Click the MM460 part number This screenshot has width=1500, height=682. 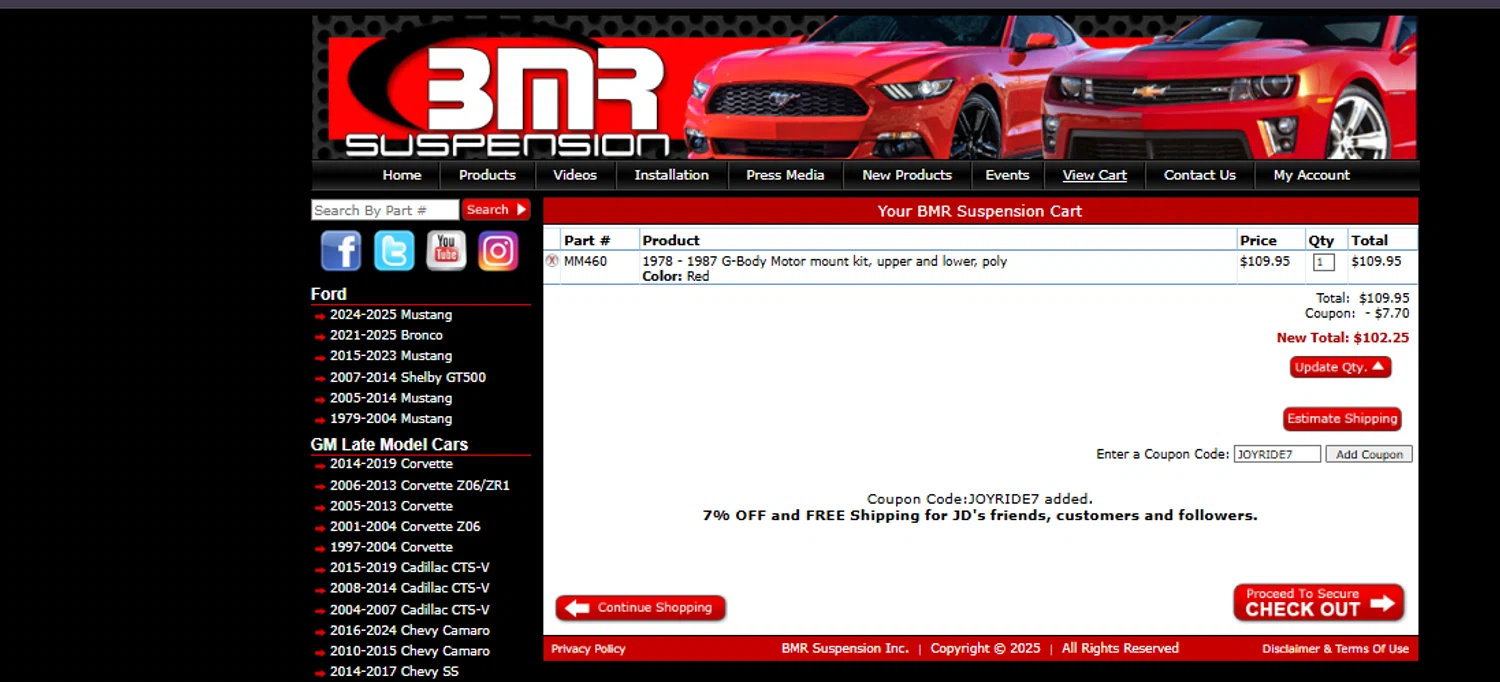pos(585,261)
